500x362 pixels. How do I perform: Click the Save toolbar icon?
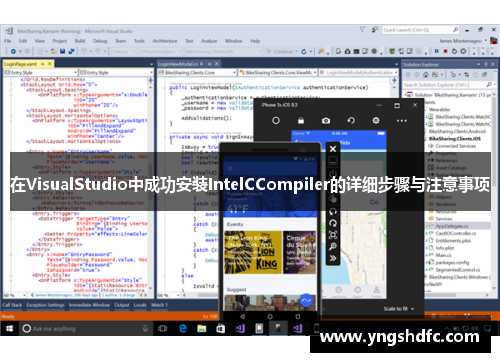coord(62,51)
